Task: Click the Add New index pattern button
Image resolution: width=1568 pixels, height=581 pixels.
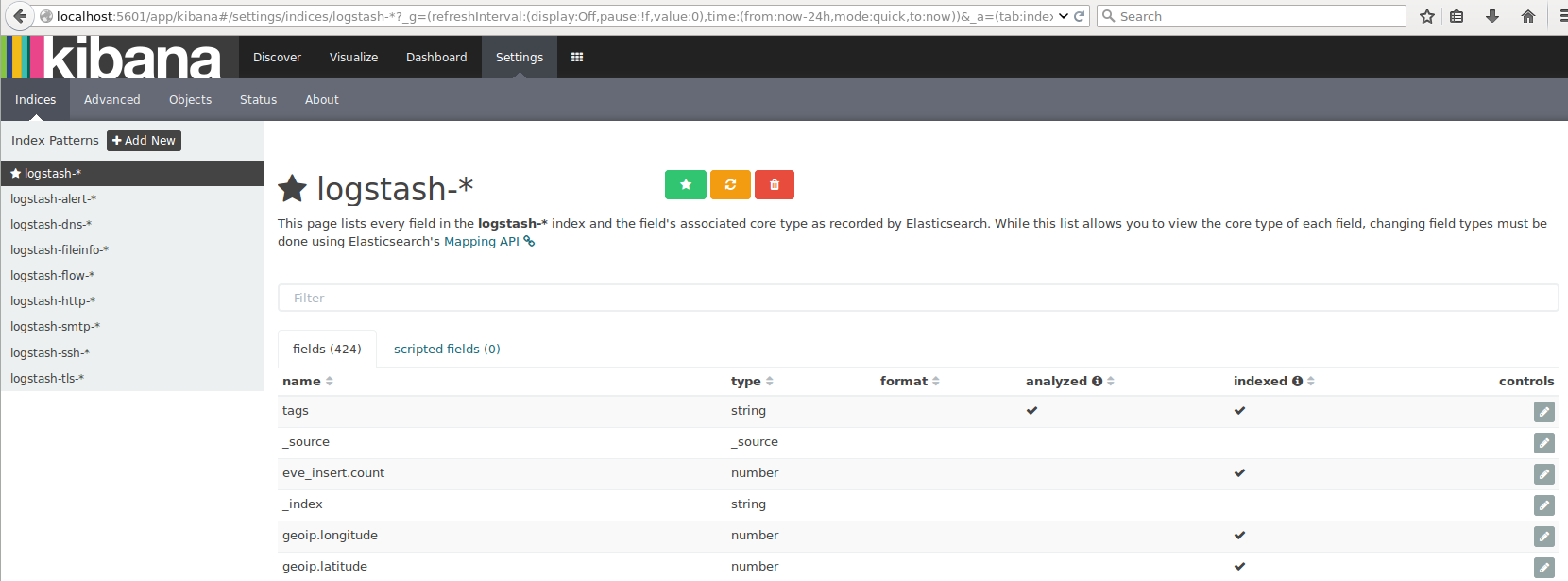Action: [144, 141]
